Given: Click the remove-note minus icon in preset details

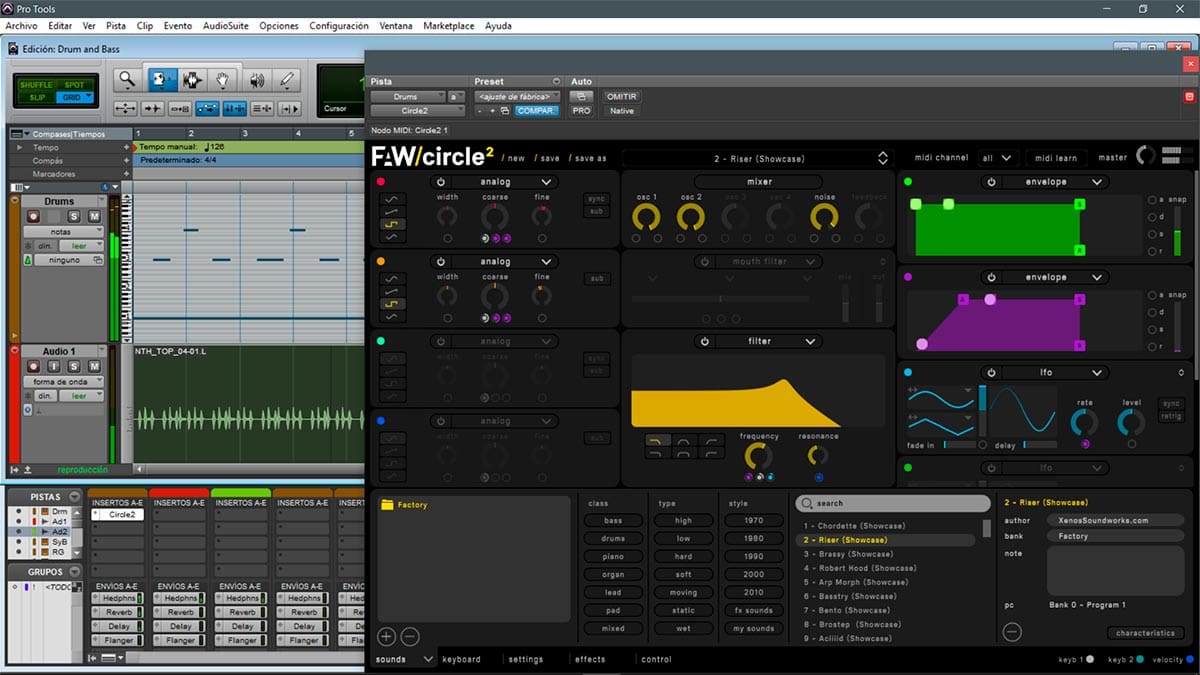Looking at the screenshot, I should tap(1012, 632).
